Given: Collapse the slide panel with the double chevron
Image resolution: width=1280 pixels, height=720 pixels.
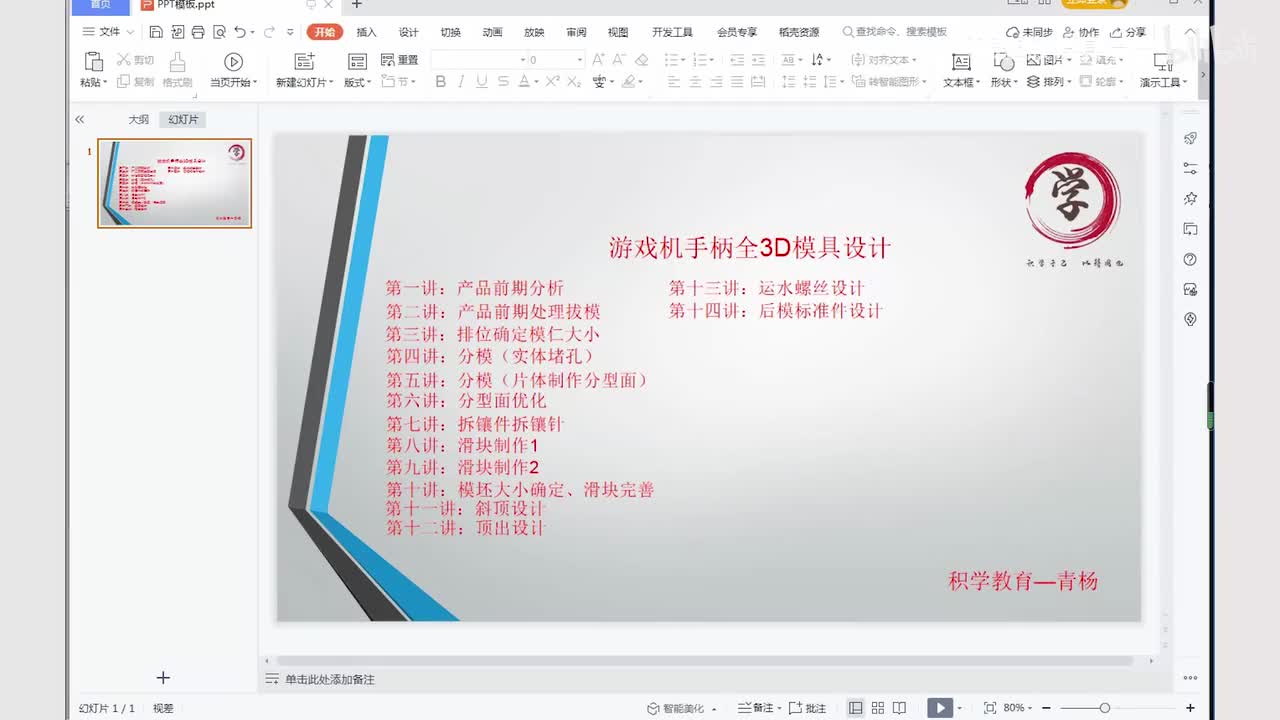Looking at the screenshot, I should point(79,119).
